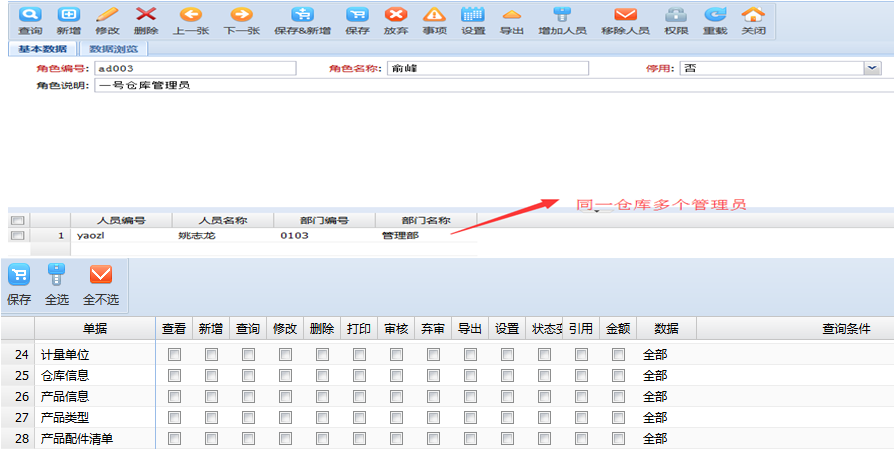Switch to the 基本数据 tab

pos(42,48)
